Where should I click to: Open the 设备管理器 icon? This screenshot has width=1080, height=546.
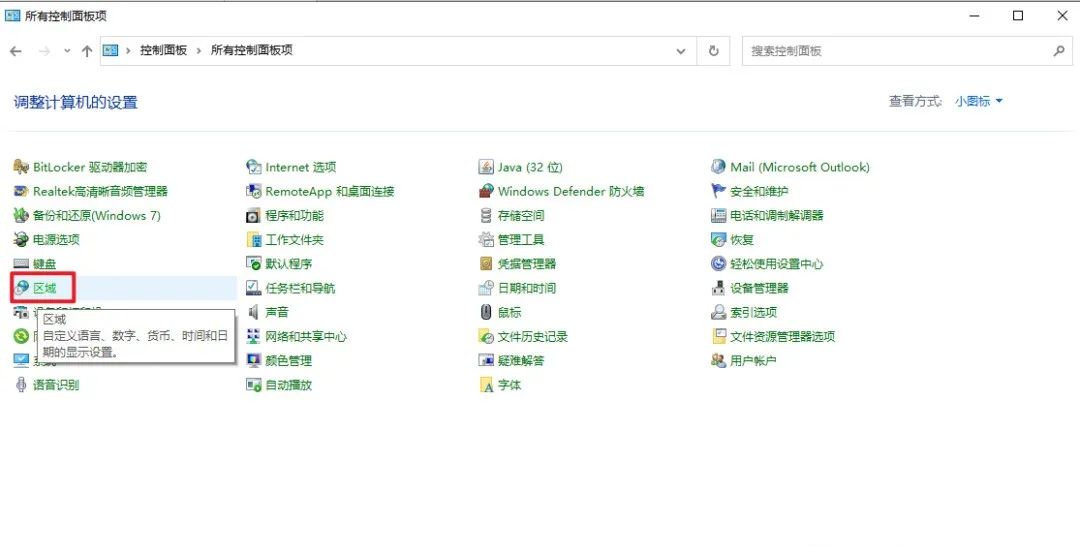coord(718,288)
